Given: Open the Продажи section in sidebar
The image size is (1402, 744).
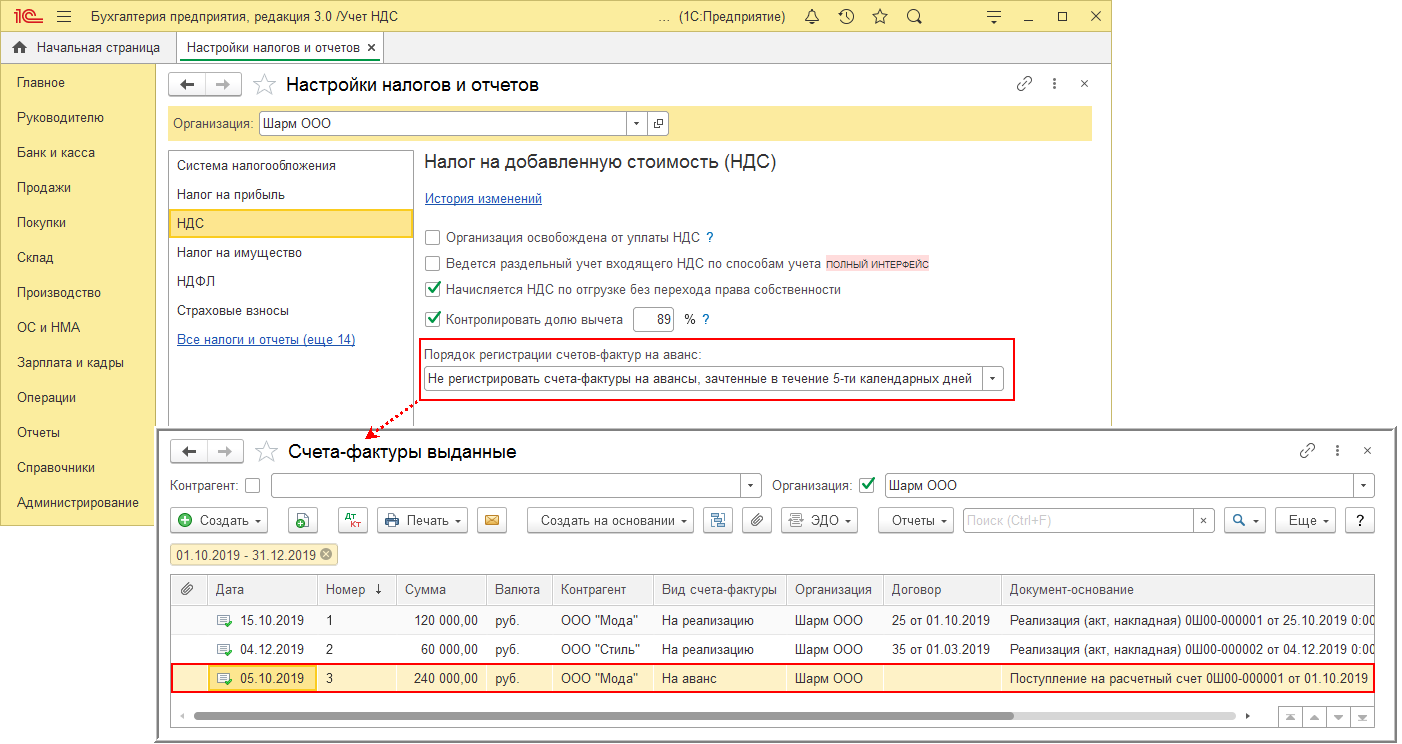Looking at the screenshot, I should pyautogui.click(x=44, y=187).
